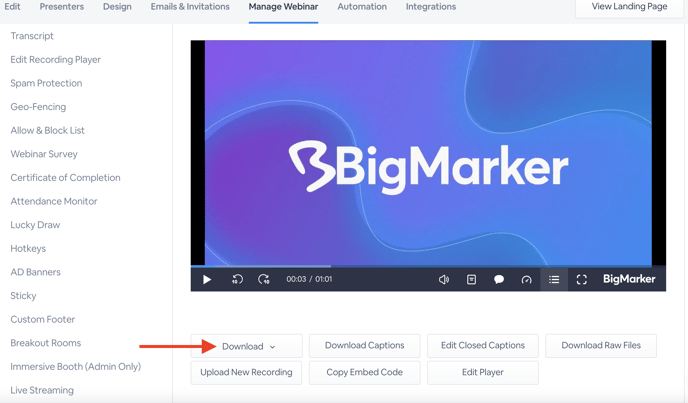This screenshot has height=403, width=688.
Task: Open Hotkeys settings
Action: pos(28,249)
